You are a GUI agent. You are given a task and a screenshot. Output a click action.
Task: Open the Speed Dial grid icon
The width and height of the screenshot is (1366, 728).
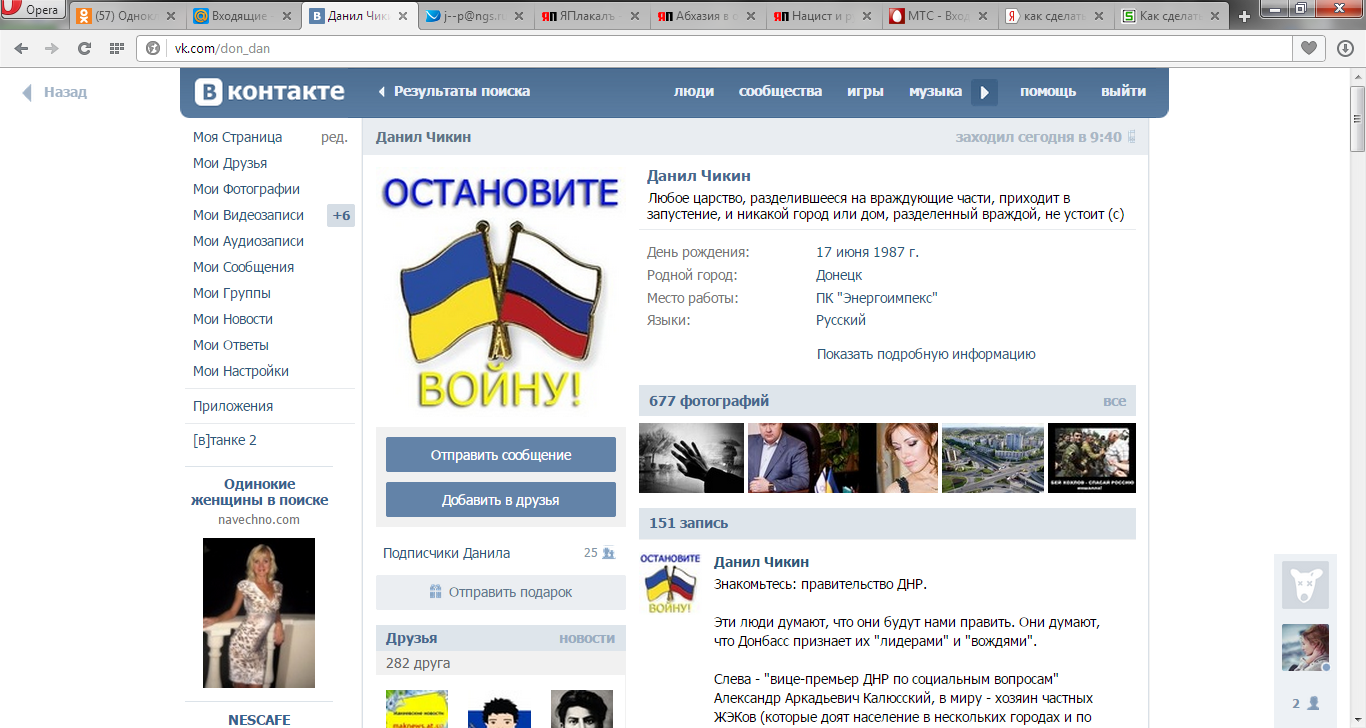(x=116, y=48)
